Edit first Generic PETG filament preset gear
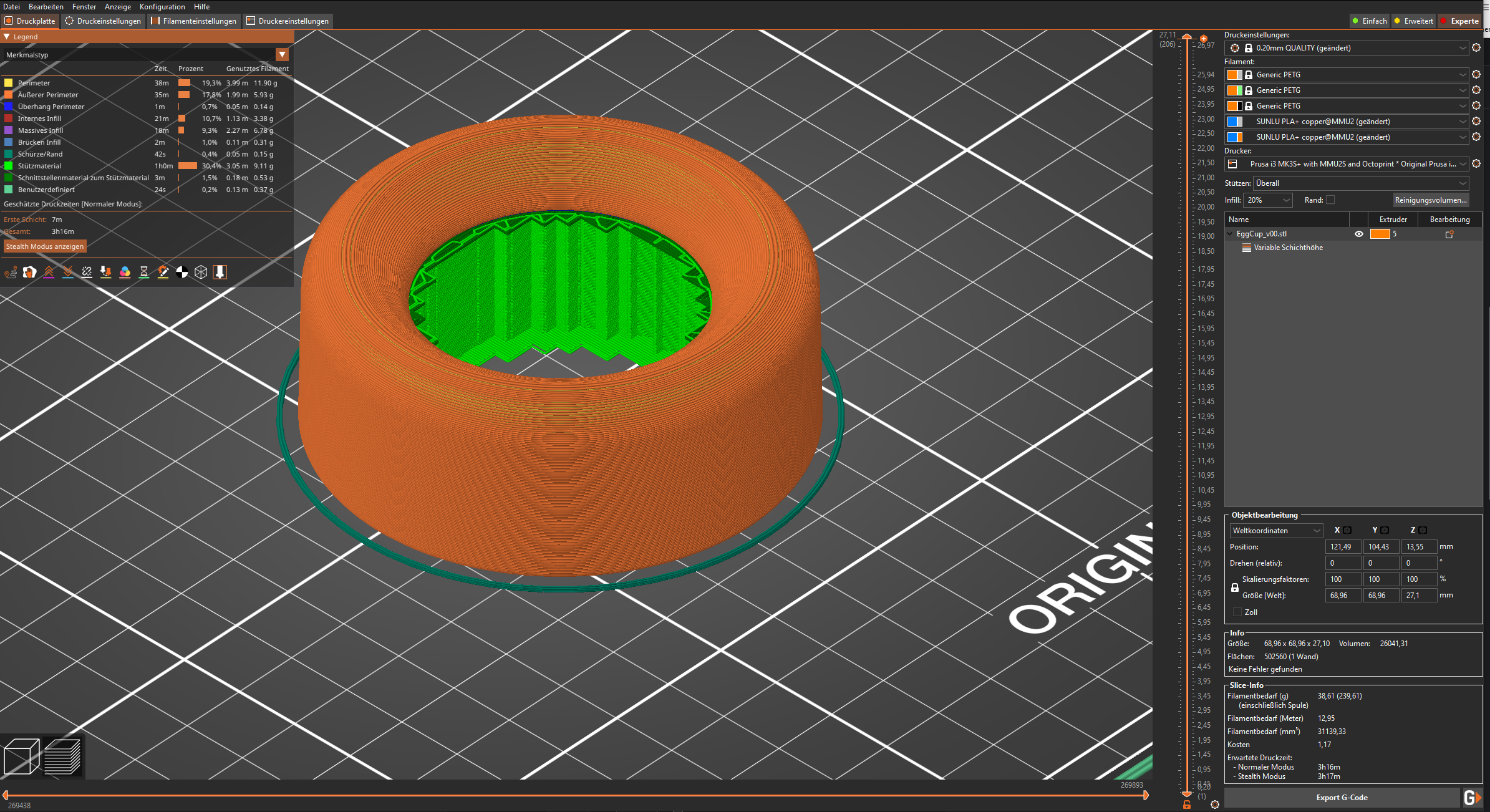 click(x=1476, y=74)
